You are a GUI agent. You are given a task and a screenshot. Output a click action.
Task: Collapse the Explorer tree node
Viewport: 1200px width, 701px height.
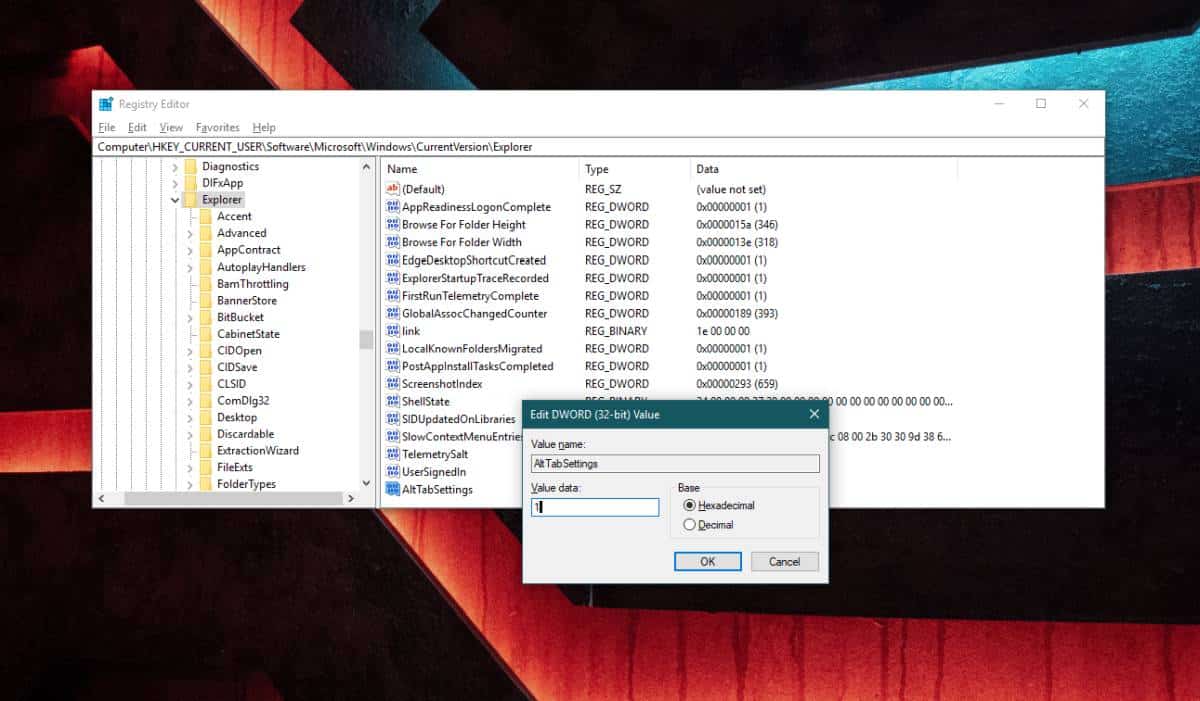177,199
